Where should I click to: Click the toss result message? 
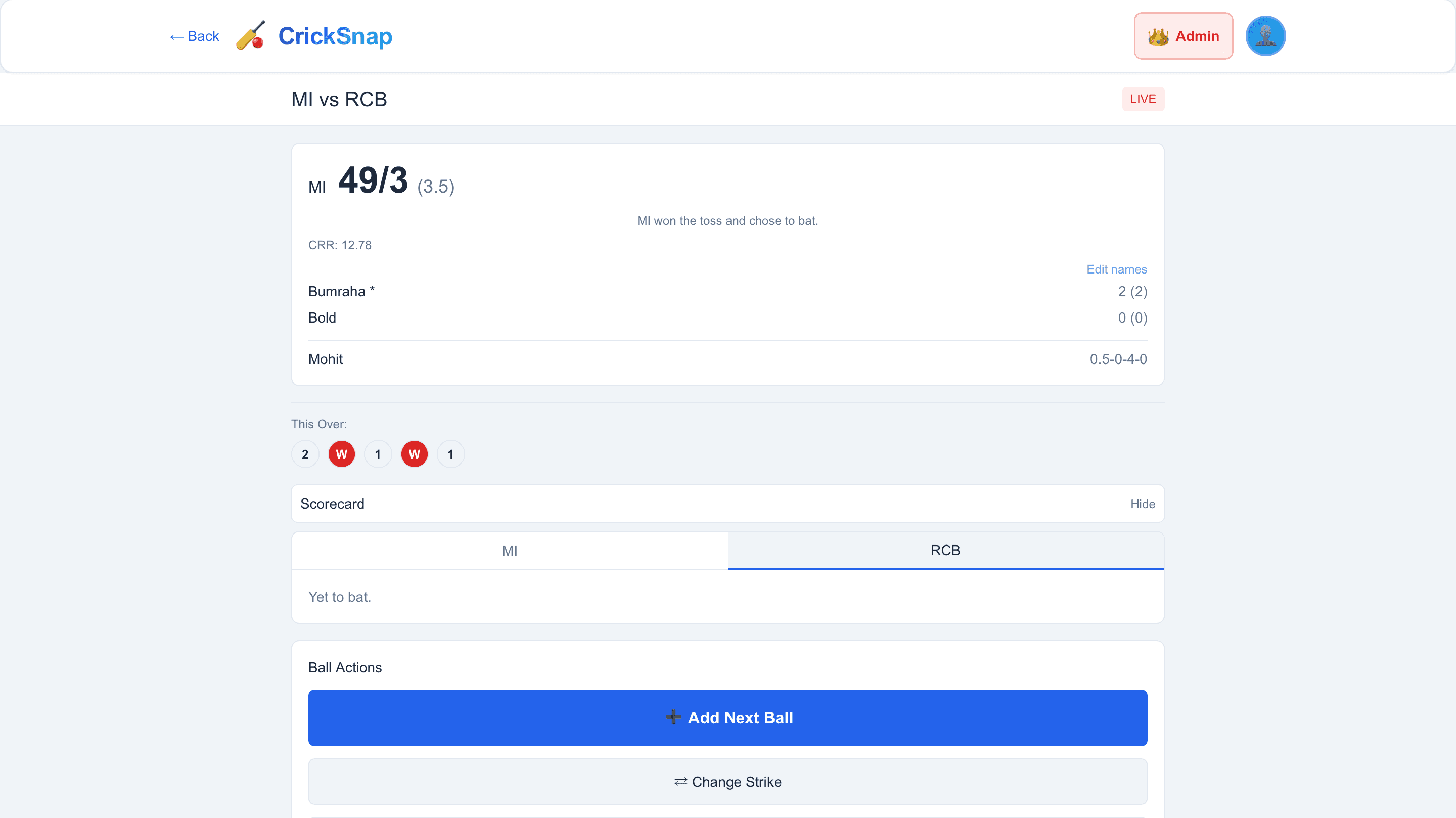pyautogui.click(x=727, y=221)
